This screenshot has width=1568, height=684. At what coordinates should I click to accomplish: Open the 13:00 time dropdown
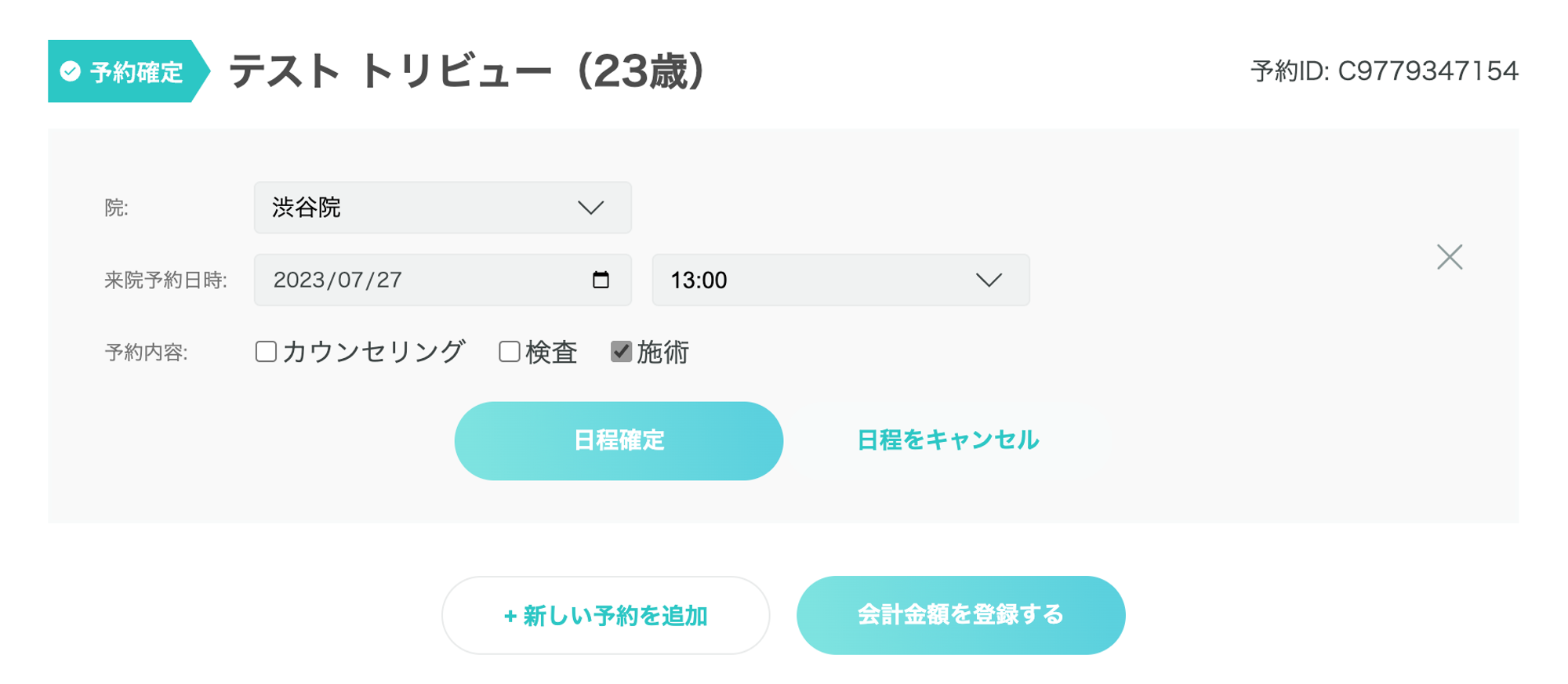[x=840, y=280]
